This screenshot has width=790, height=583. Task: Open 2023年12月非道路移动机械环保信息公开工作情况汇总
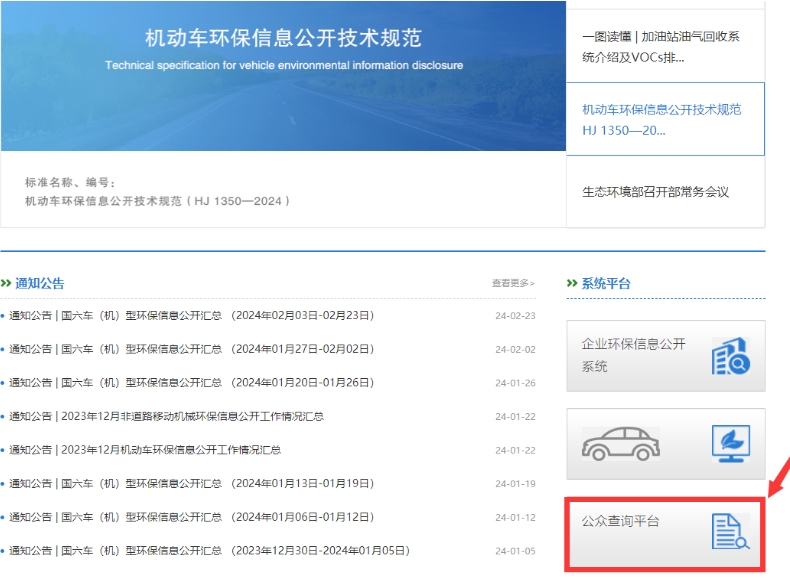(168, 417)
